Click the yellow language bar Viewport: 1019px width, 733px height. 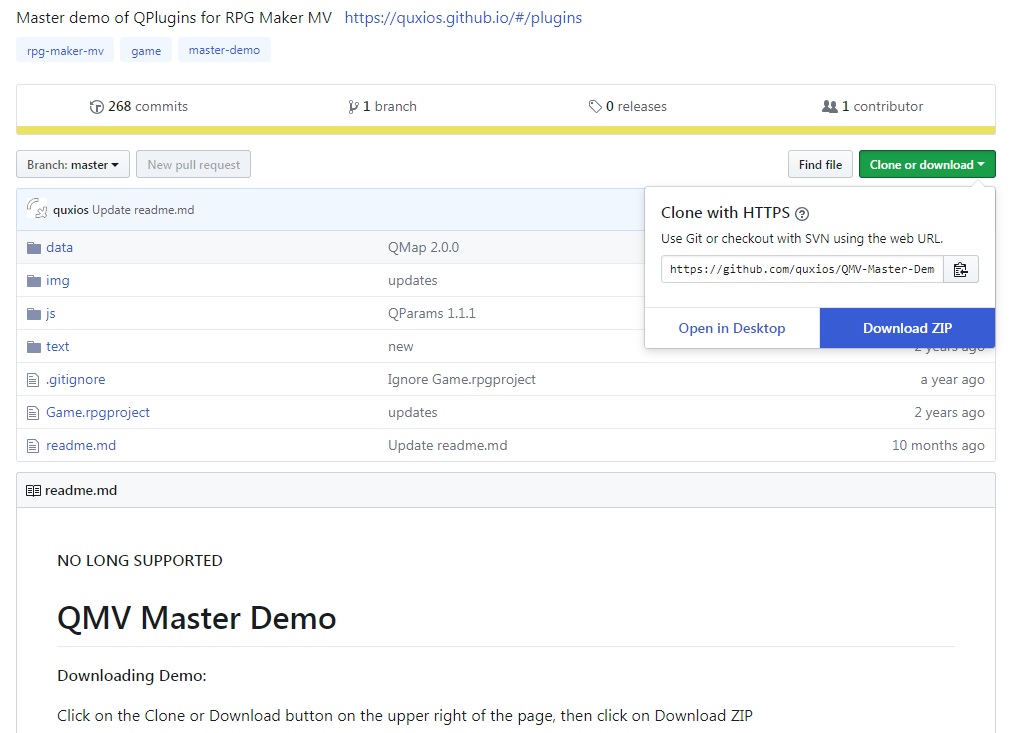(x=505, y=130)
